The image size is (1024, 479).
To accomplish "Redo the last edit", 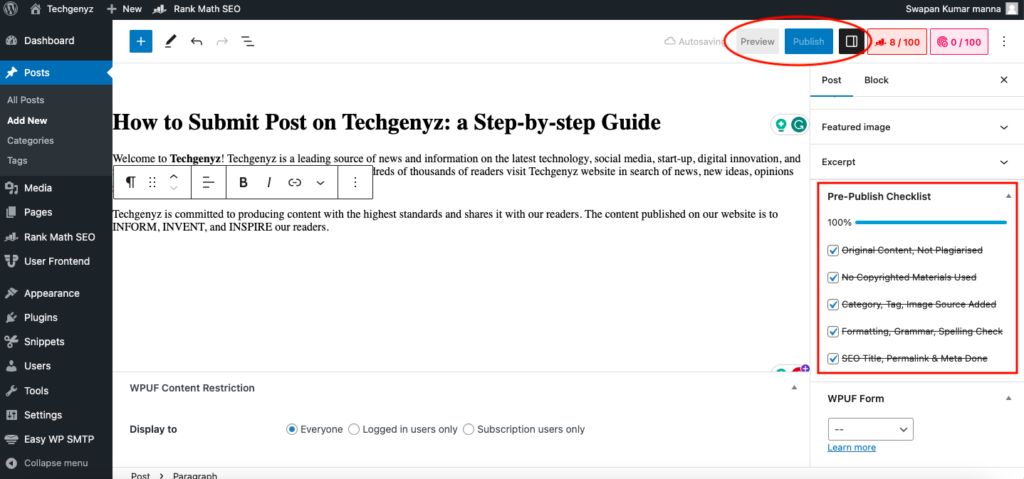I will point(222,41).
